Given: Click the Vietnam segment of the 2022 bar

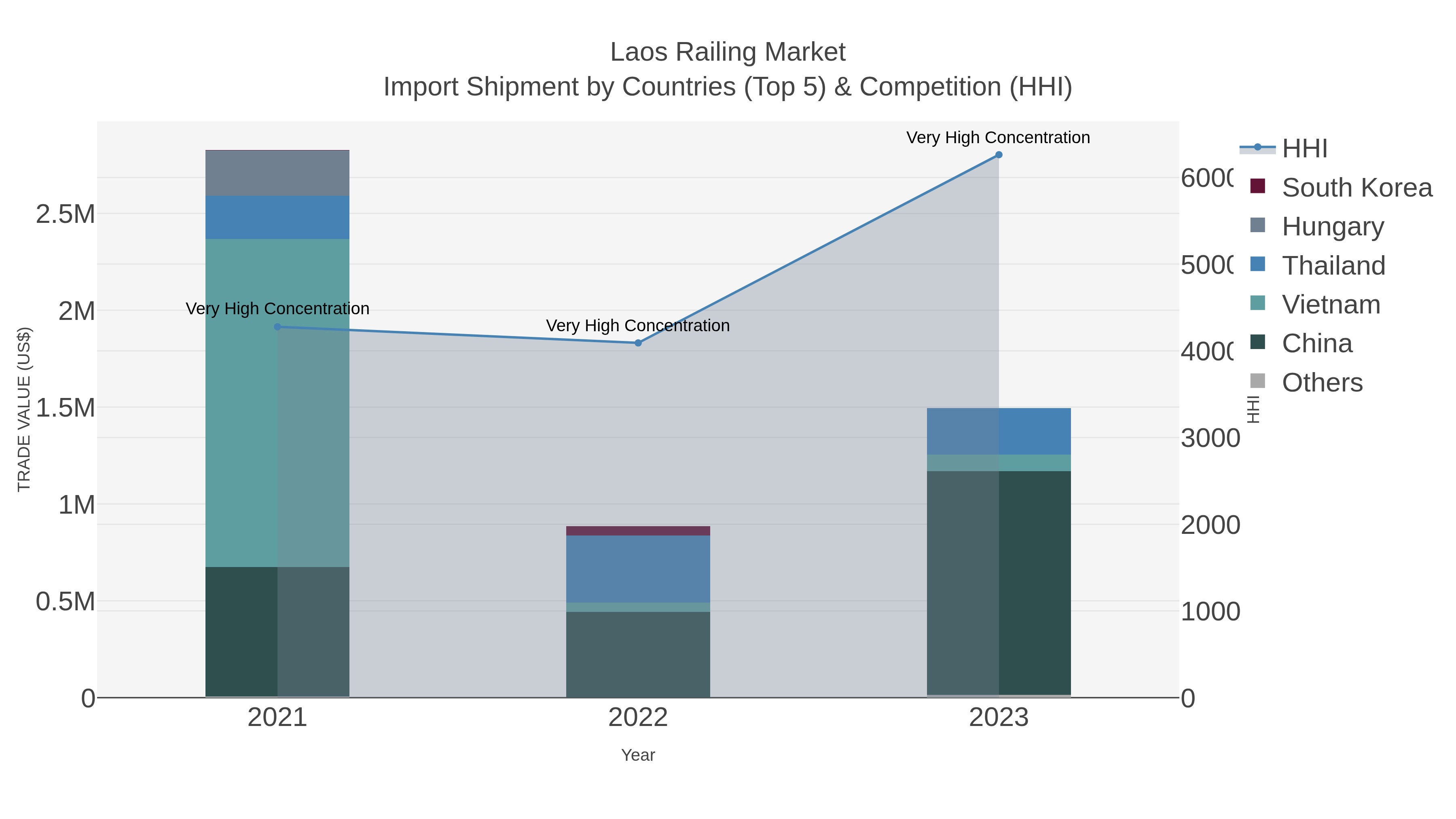Looking at the screenshot, I should pyautogui.click(x=638, y=607).
